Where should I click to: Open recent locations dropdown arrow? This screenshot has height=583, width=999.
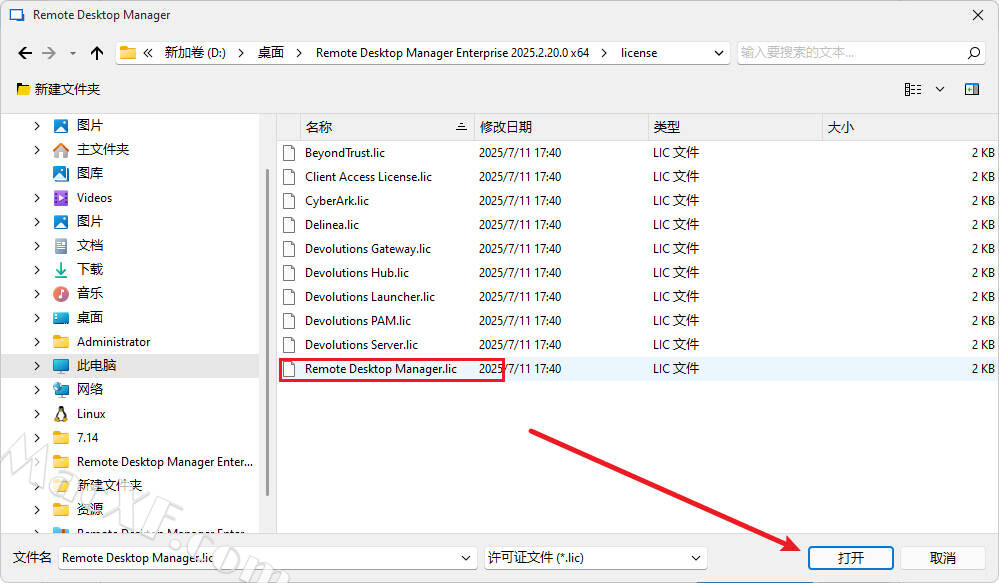tap(73, 54)
